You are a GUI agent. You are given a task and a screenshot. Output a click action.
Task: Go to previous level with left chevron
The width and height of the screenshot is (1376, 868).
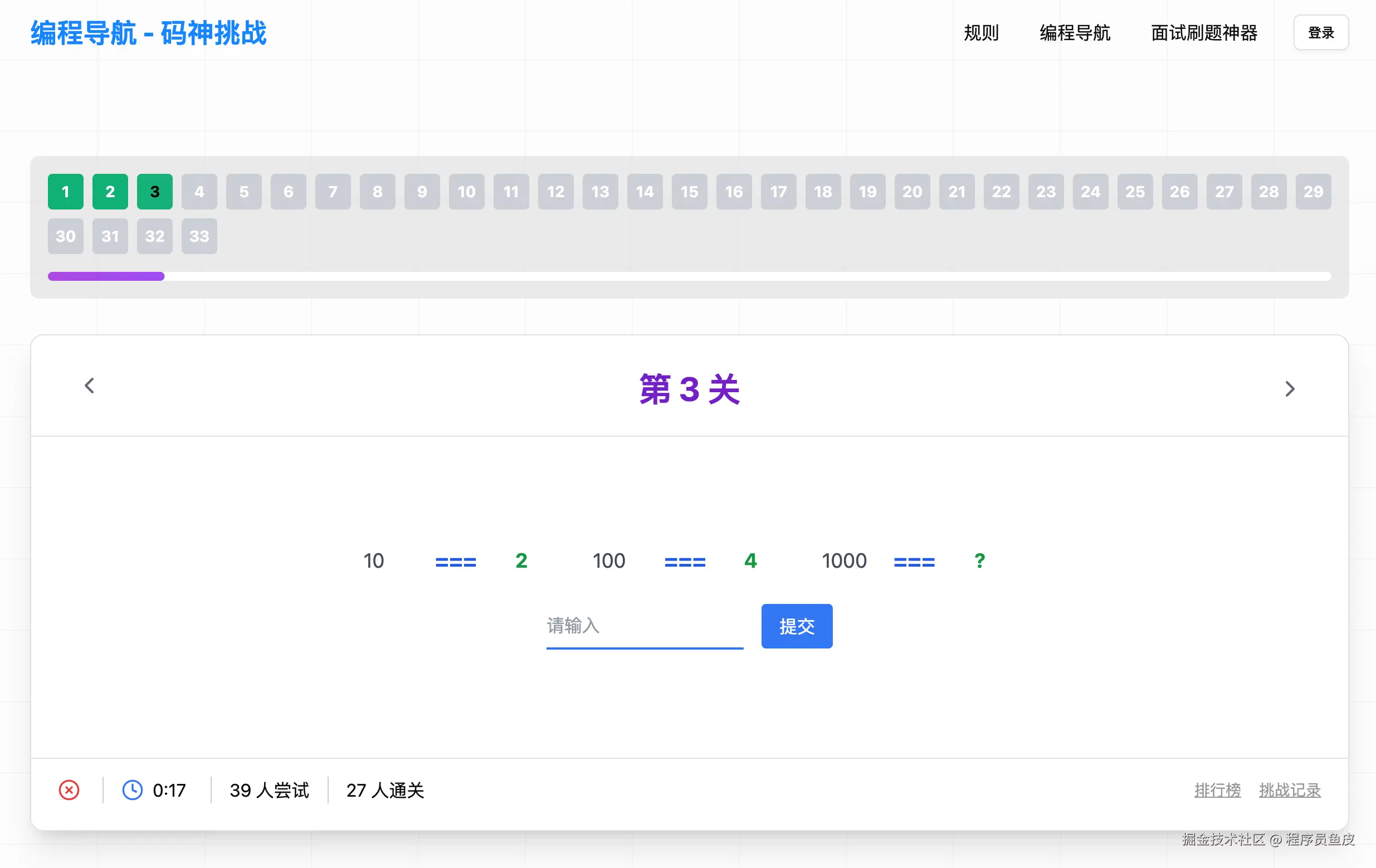pyautogui.click(x=89, y=386)
